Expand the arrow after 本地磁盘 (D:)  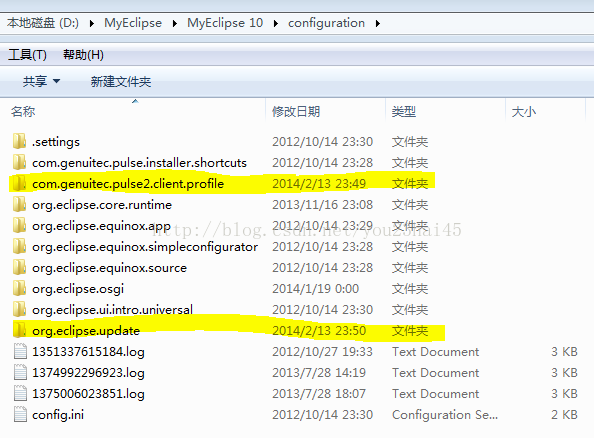92,23
